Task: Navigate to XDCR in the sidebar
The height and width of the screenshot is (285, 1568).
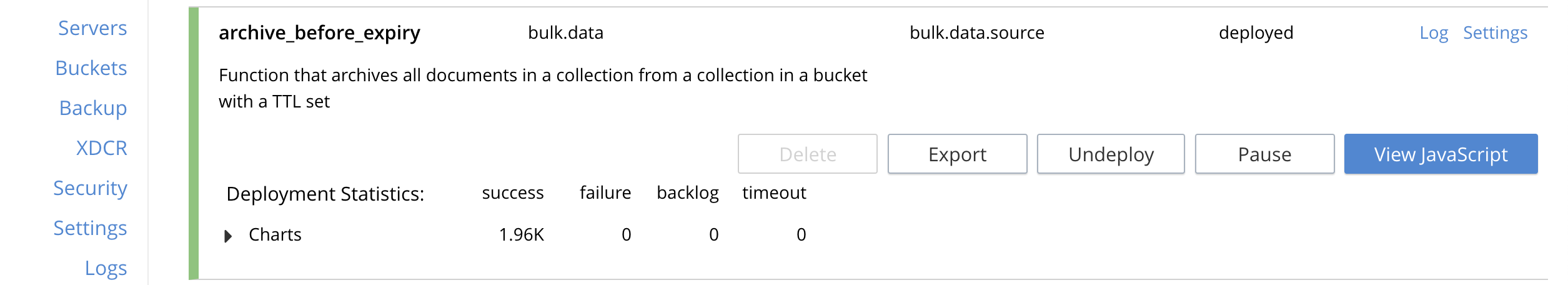Action: tap(102, 148)
